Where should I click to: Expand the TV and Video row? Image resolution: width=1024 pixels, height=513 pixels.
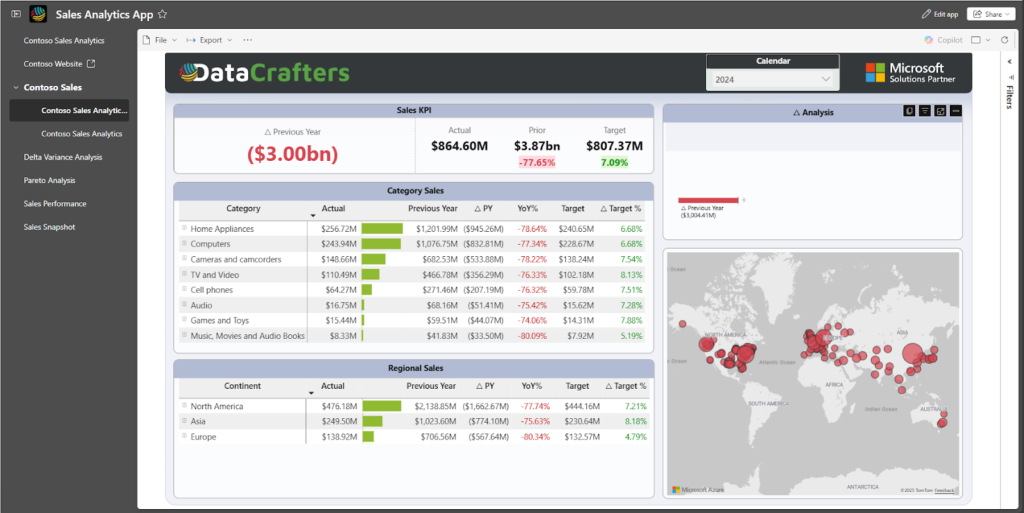[184, 274]
